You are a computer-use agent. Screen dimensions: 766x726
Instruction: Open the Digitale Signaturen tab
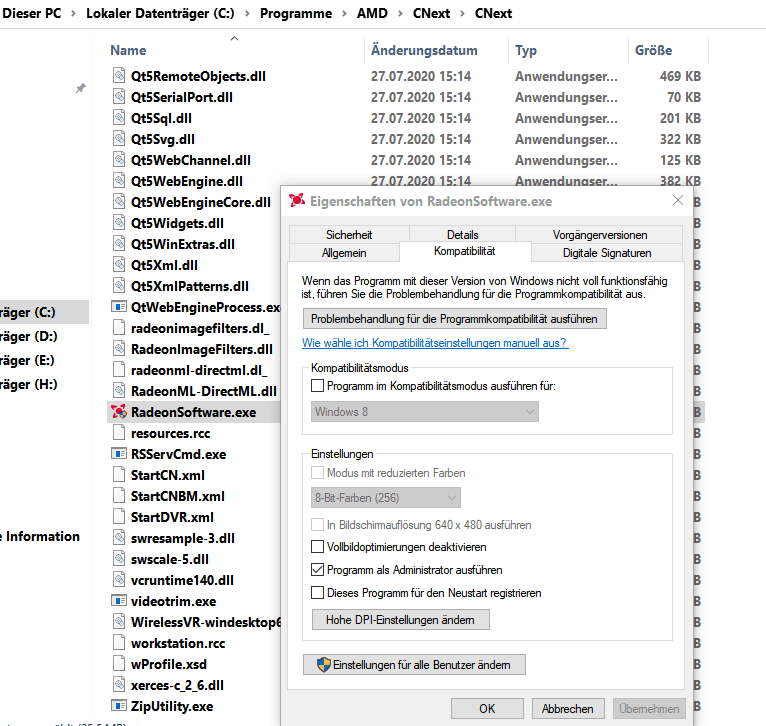(607, 253)
